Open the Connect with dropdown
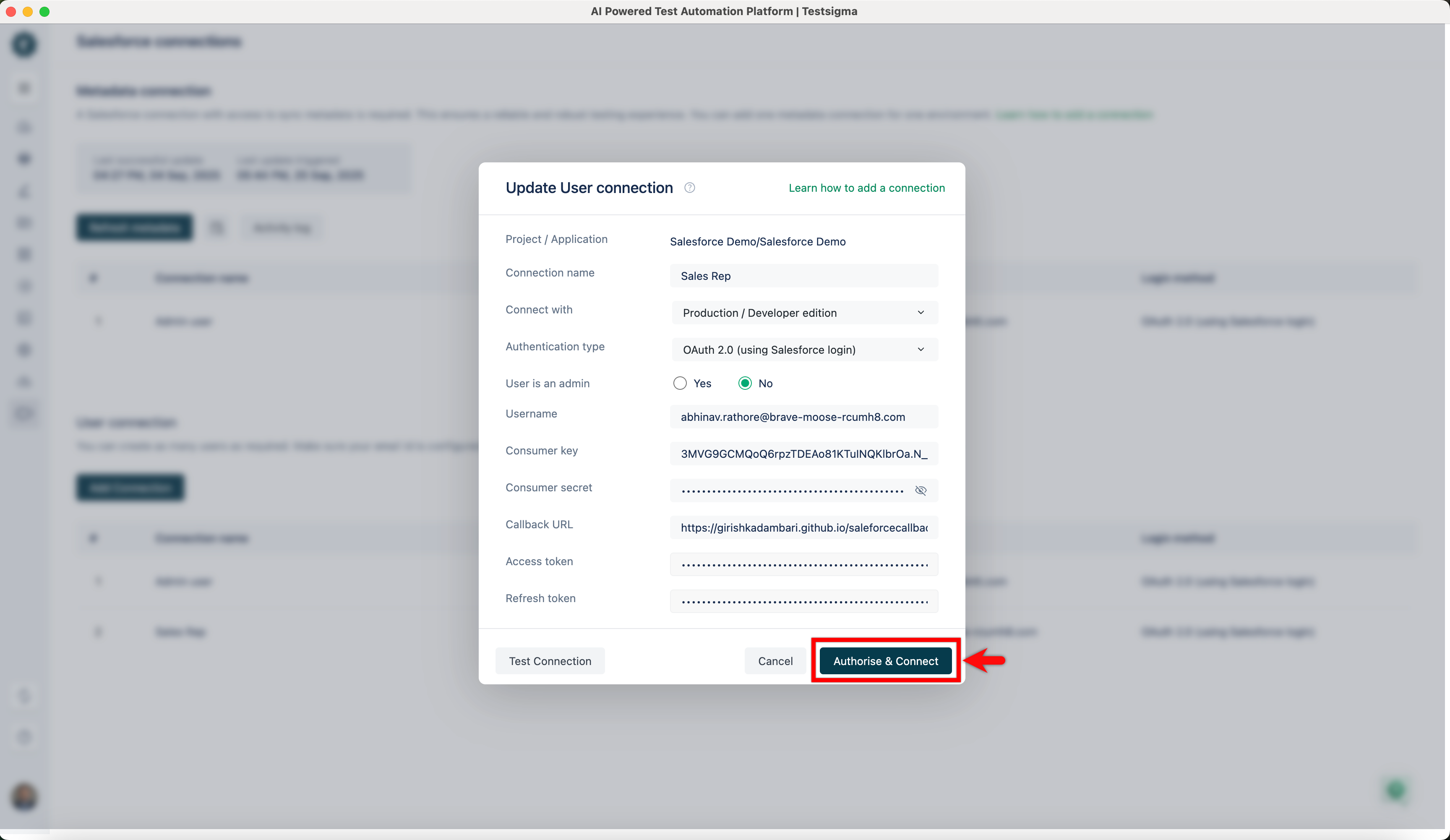Image resolution: width=1450 pixels, height=840 pixels. coord(804,313)
